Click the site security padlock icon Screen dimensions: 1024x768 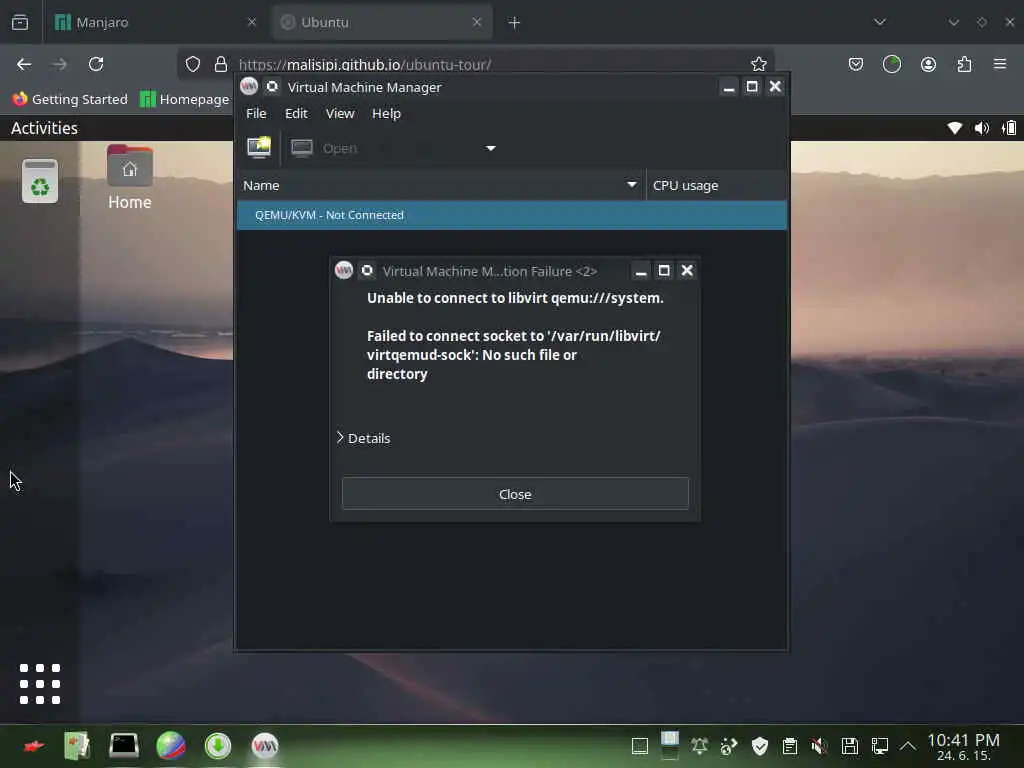pyautogui.click(x=221, y=64)
